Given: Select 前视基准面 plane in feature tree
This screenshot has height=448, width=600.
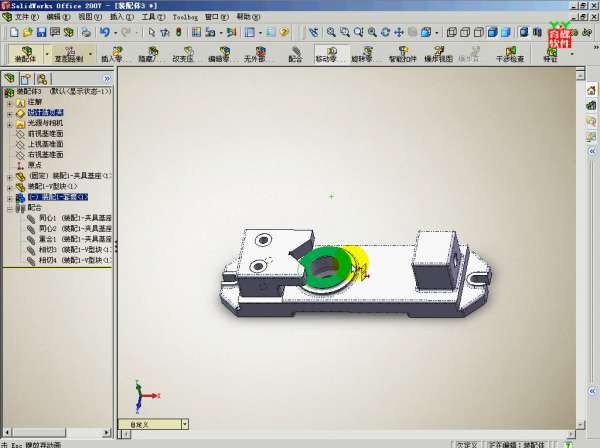Looking at the screenshot, I should (45, 133).
